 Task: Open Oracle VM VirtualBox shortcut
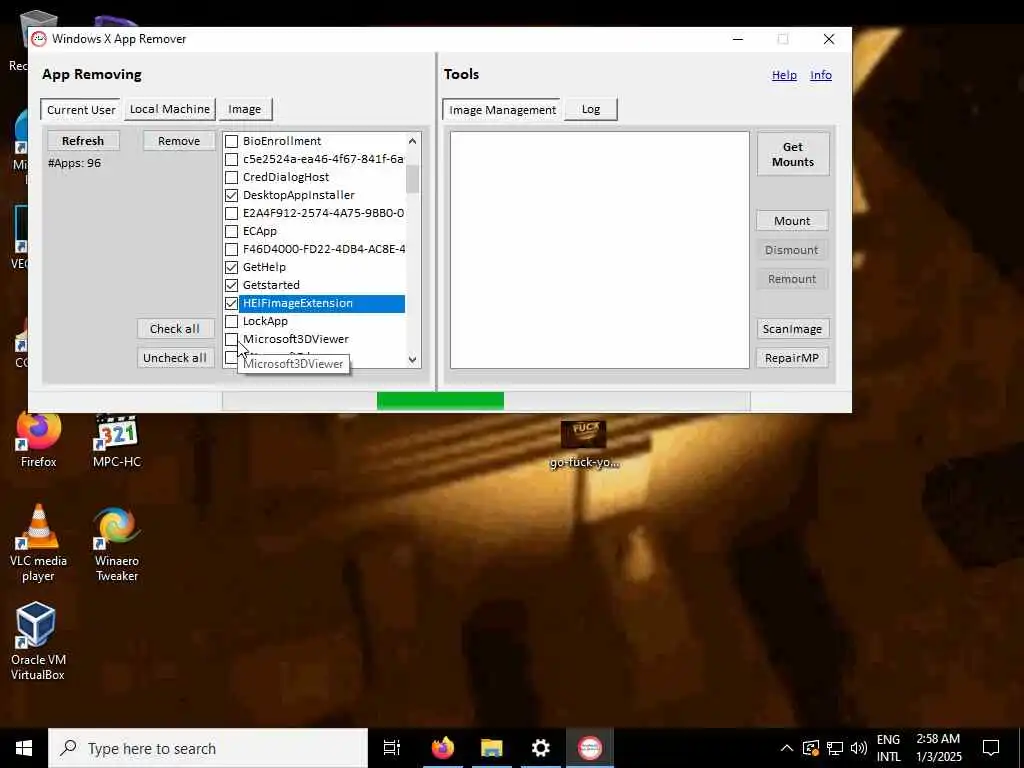click(38, 643)
